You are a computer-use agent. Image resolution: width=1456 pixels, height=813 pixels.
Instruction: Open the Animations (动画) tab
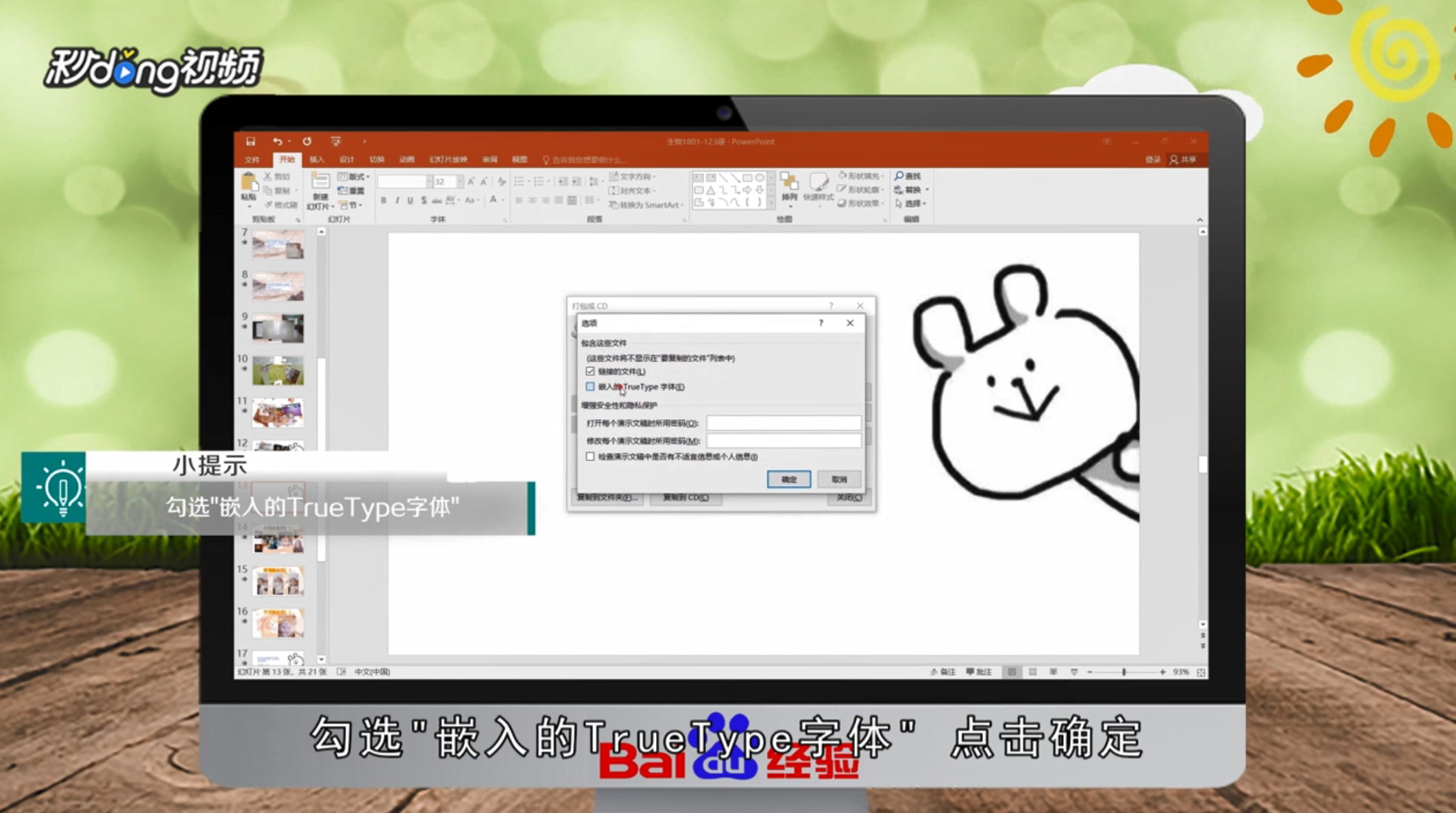click(x=407, y=160)
